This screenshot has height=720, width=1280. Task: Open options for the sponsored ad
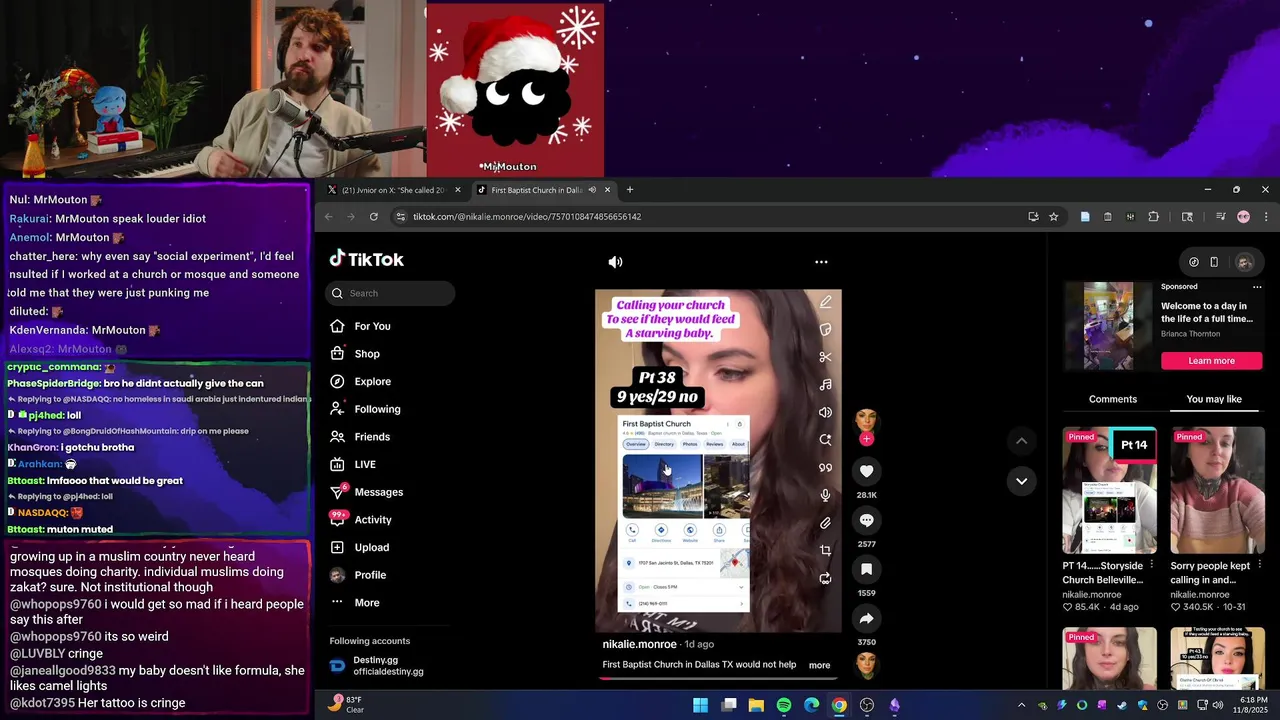click(x=1256, y=287)
